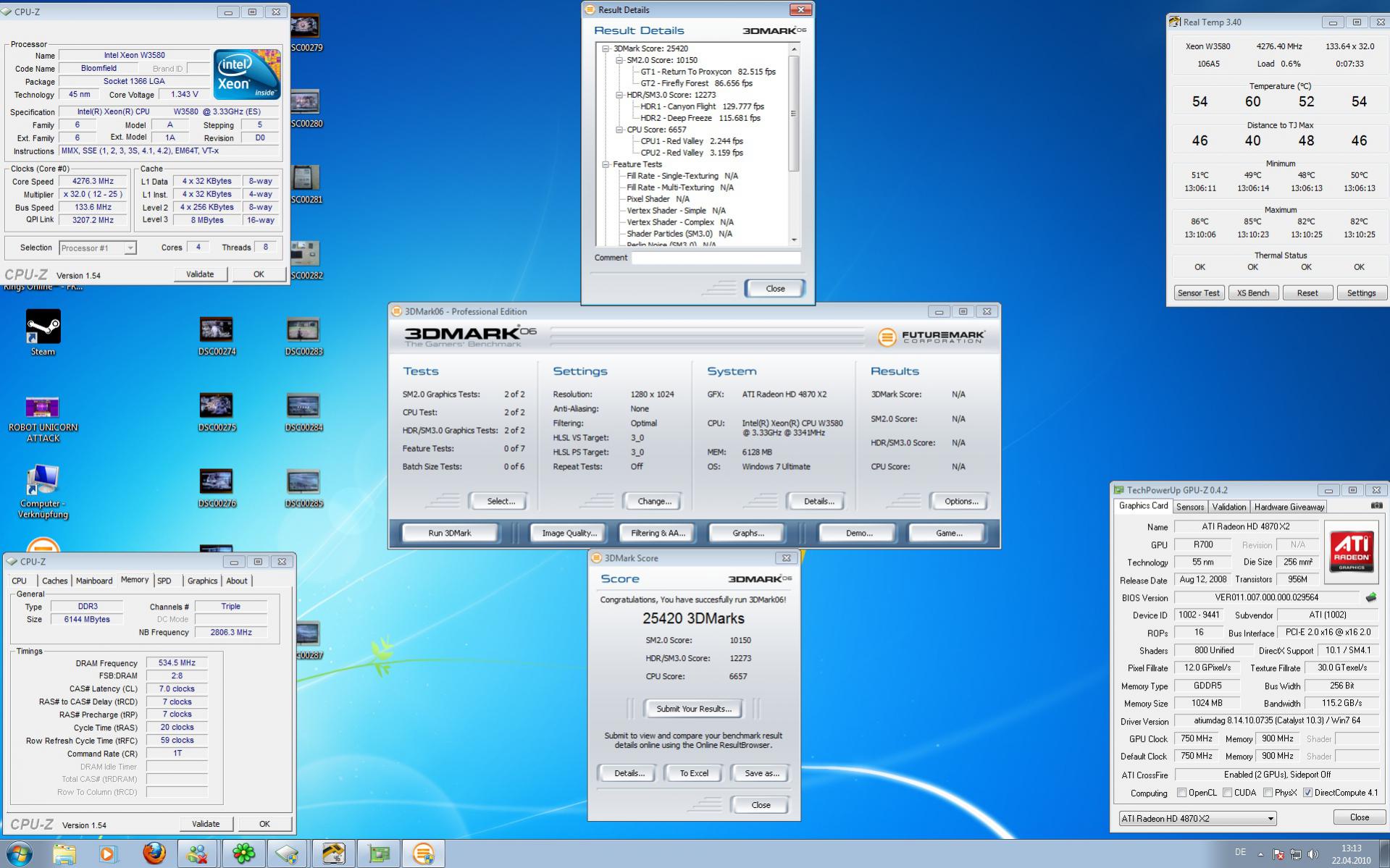The image size is (1390, 868).
Task: Open Computer - Verknüpfung desktop icon
Action: click(42, 480)
